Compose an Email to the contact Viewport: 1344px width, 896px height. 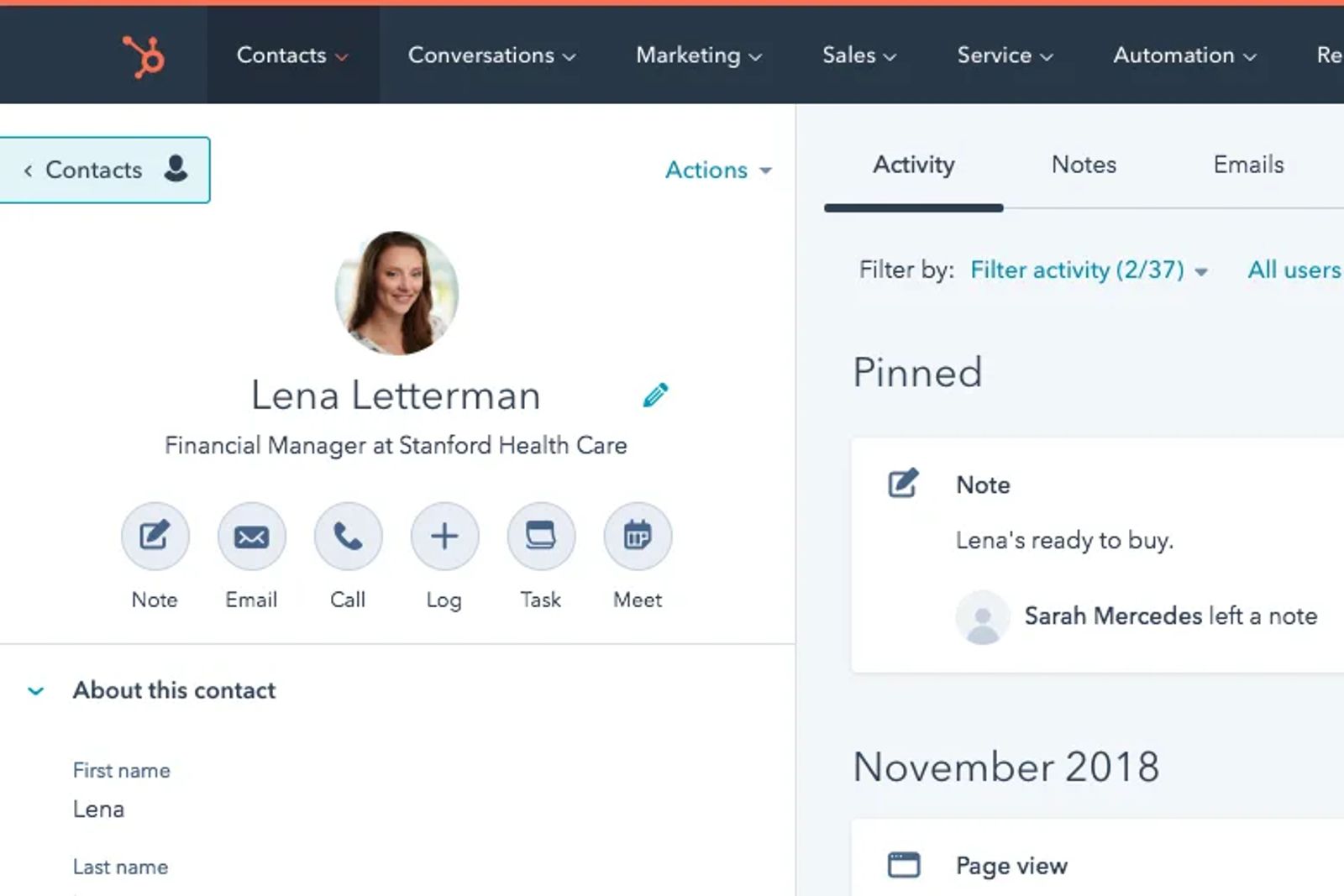pyautogui.click(x=251, y=536)
